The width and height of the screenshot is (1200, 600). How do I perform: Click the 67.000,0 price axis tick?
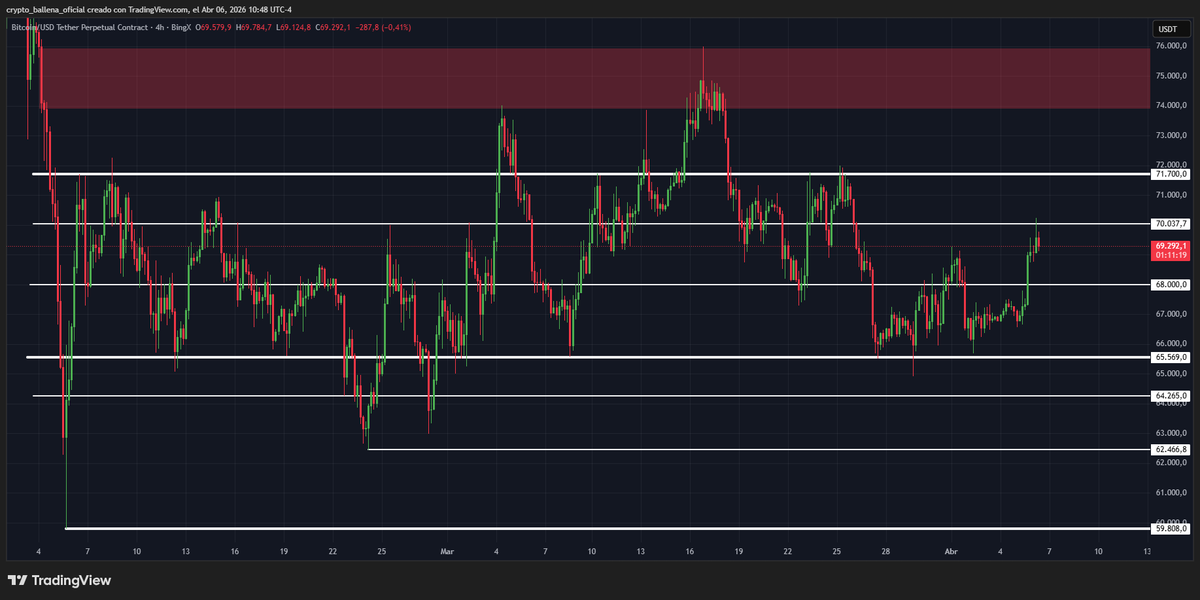(1170, 314)
